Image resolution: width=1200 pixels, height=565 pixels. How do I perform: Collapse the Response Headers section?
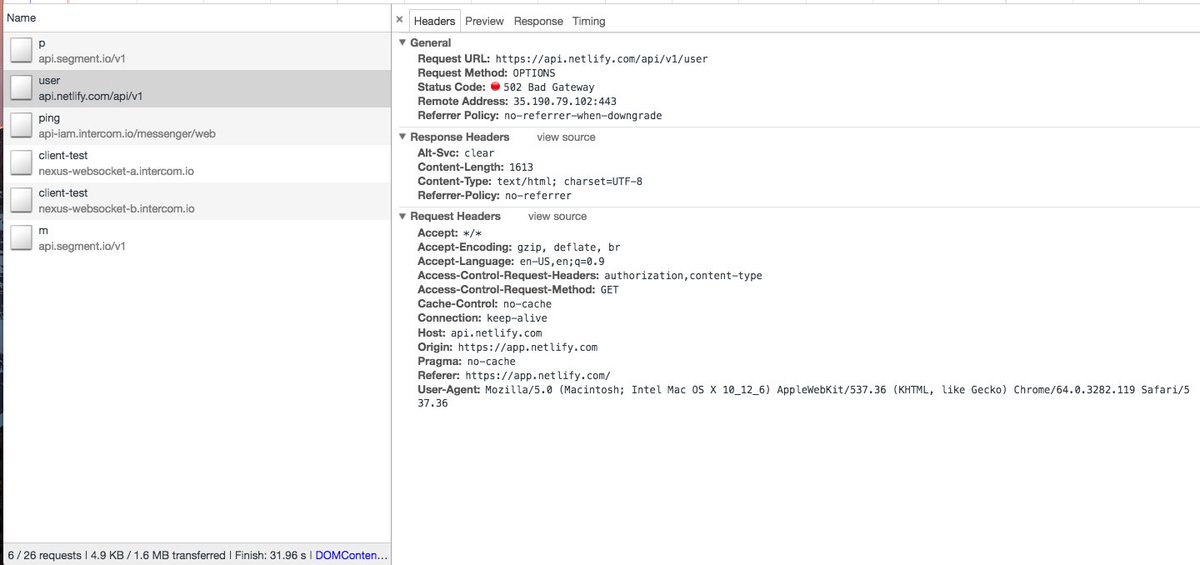coord(402,137)
